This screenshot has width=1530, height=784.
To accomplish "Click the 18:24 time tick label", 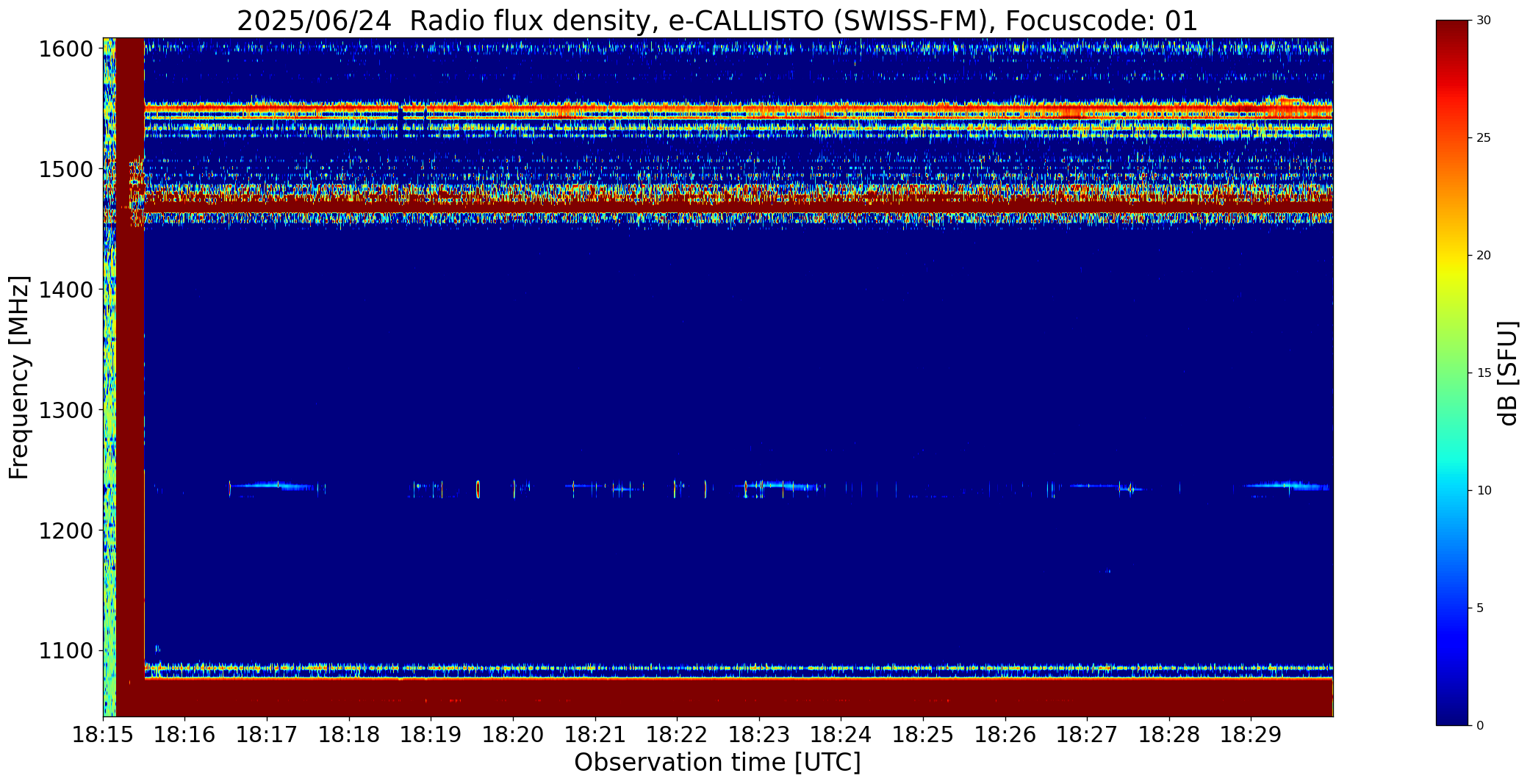I will coord(841,735).
